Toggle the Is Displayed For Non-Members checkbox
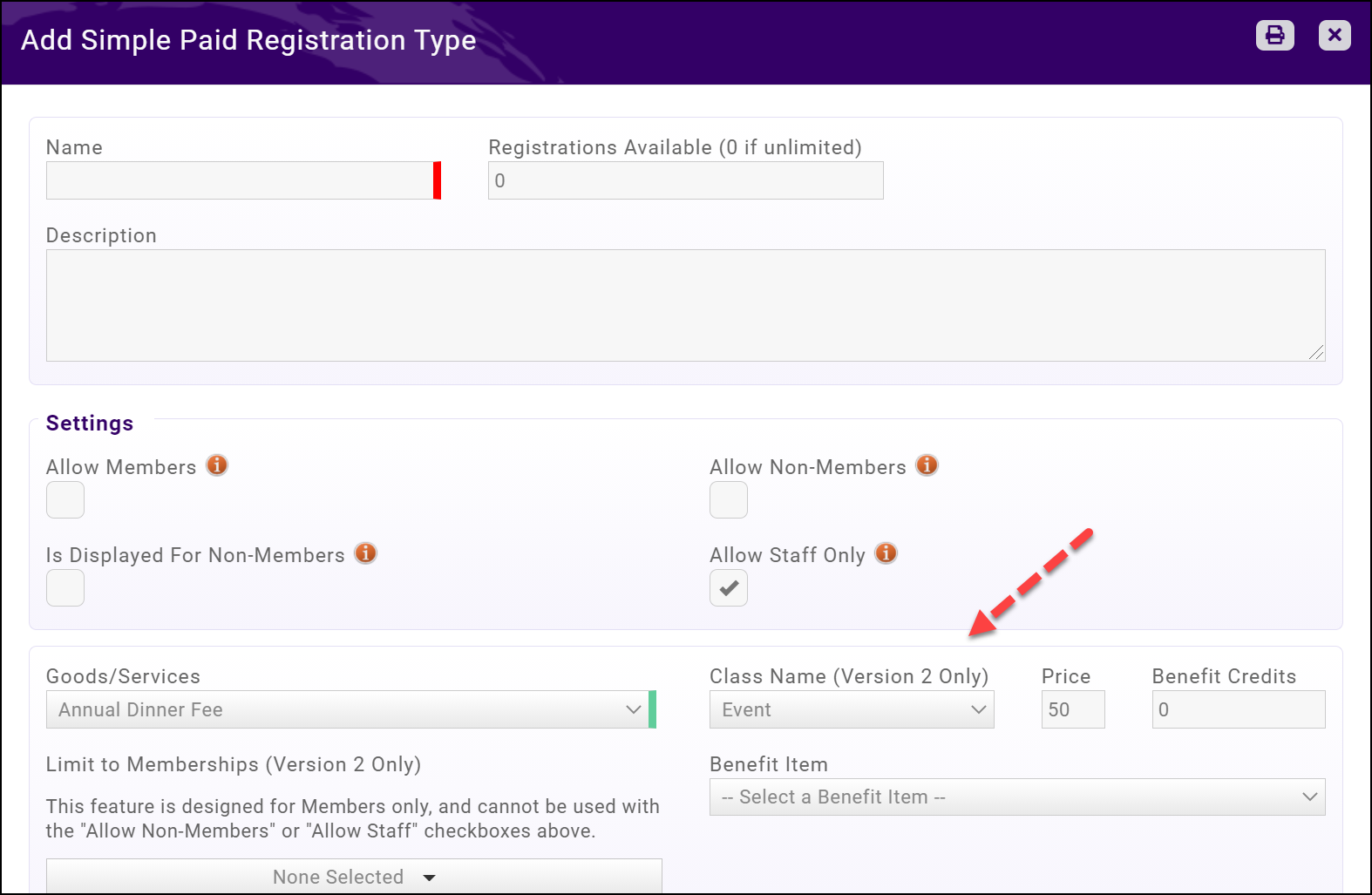1372x895 pixels. tap(65, 588)
